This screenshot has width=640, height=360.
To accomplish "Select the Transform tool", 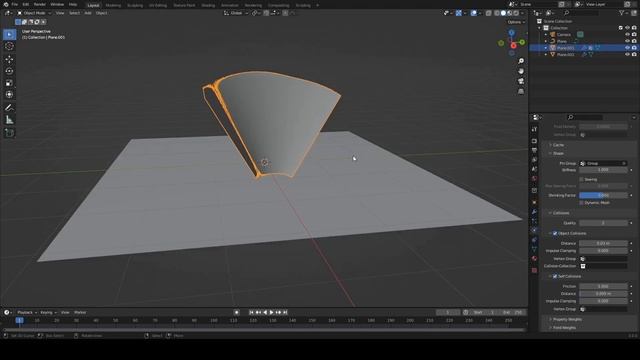I will tap(9, 95).
